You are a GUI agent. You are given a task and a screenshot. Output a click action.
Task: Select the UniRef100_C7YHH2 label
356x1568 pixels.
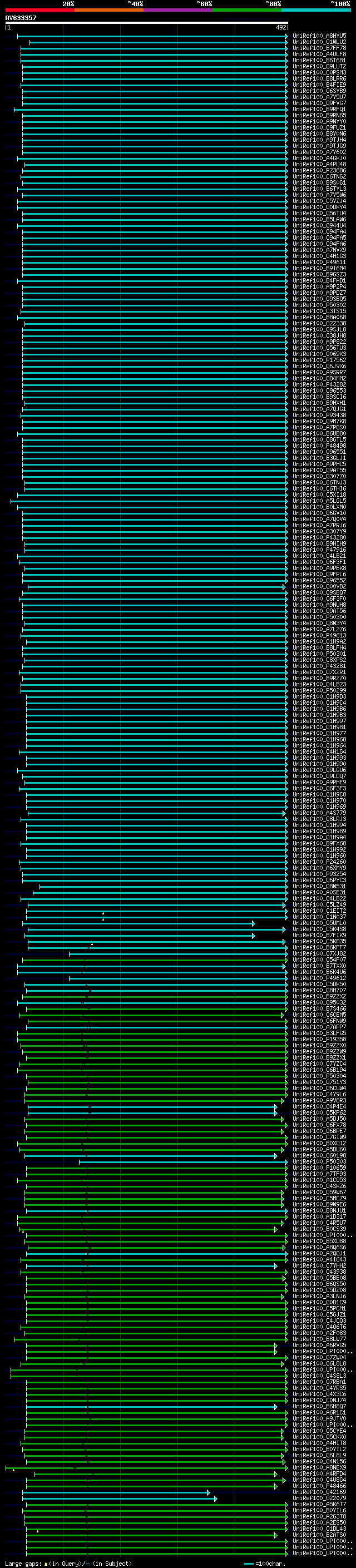[x=319, y=1265]
